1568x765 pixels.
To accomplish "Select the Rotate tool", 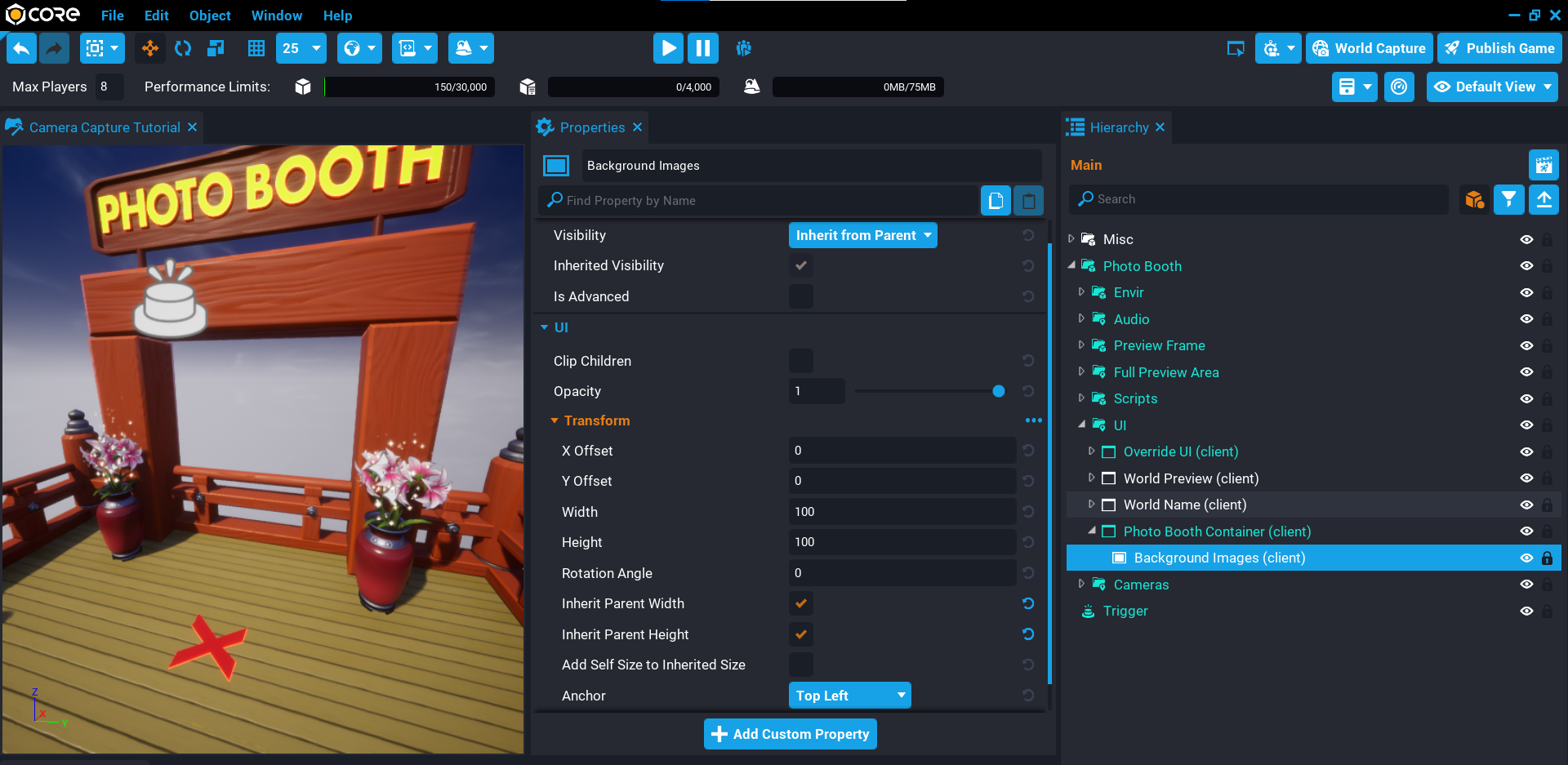I will click(182, 48).
